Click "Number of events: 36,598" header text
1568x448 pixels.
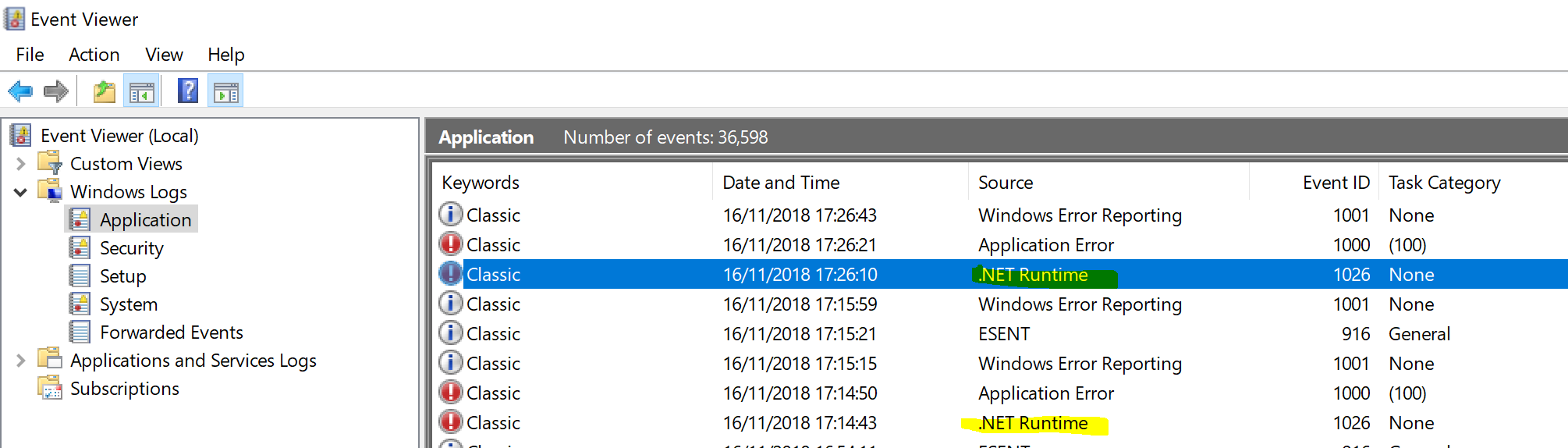[665, 137]
